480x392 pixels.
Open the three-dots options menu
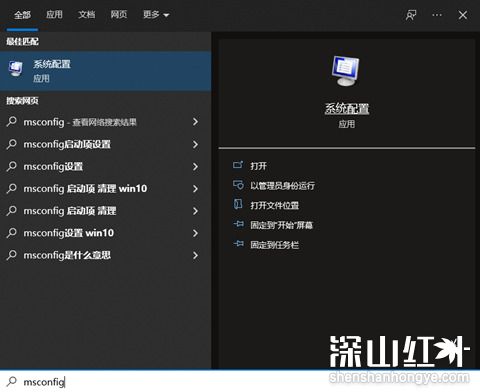(437, 15)
